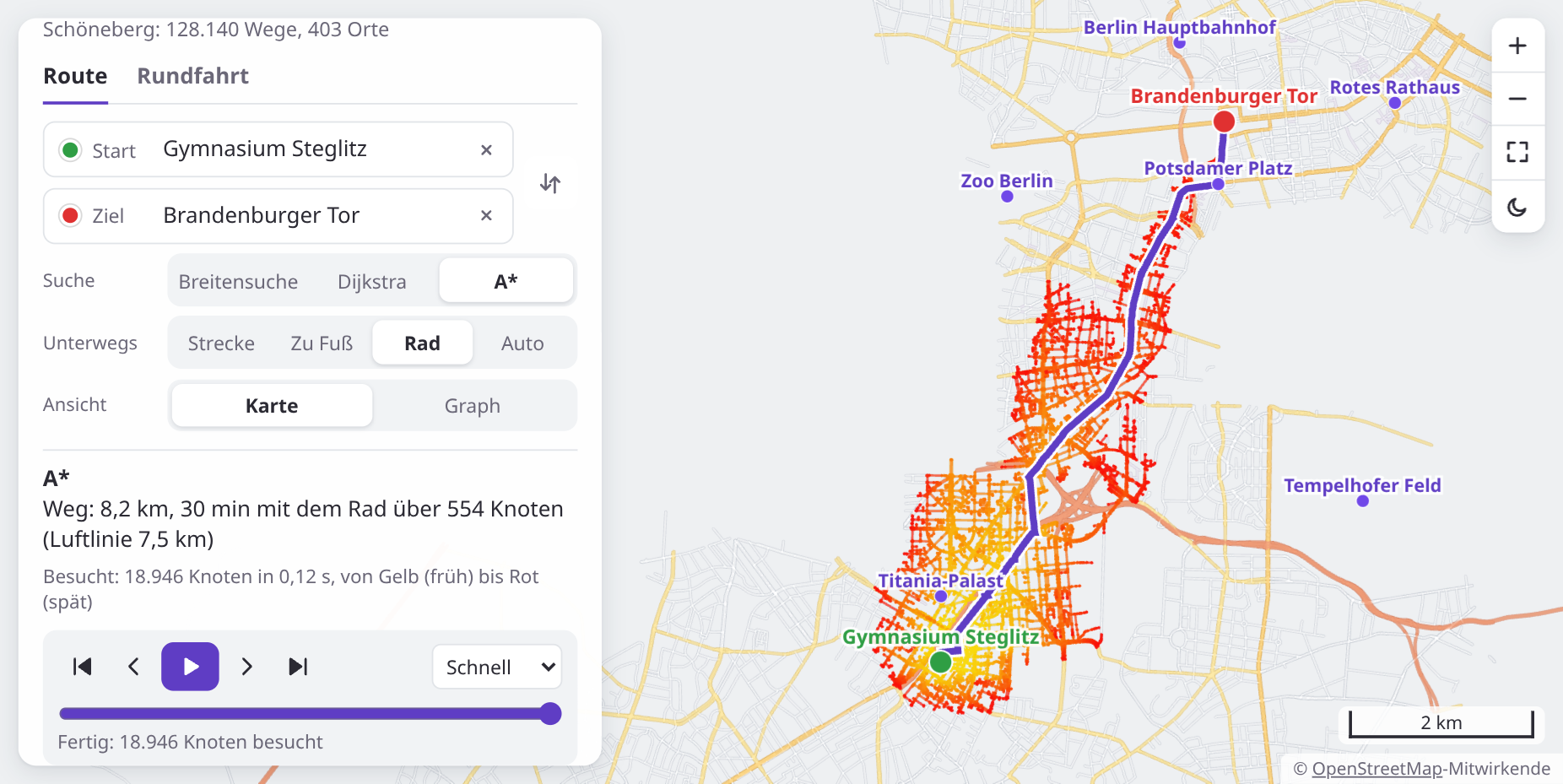Click the Gymnasium Steglitz map label
This screenshot has width=1563, height=784.
[x=940, y=637]
